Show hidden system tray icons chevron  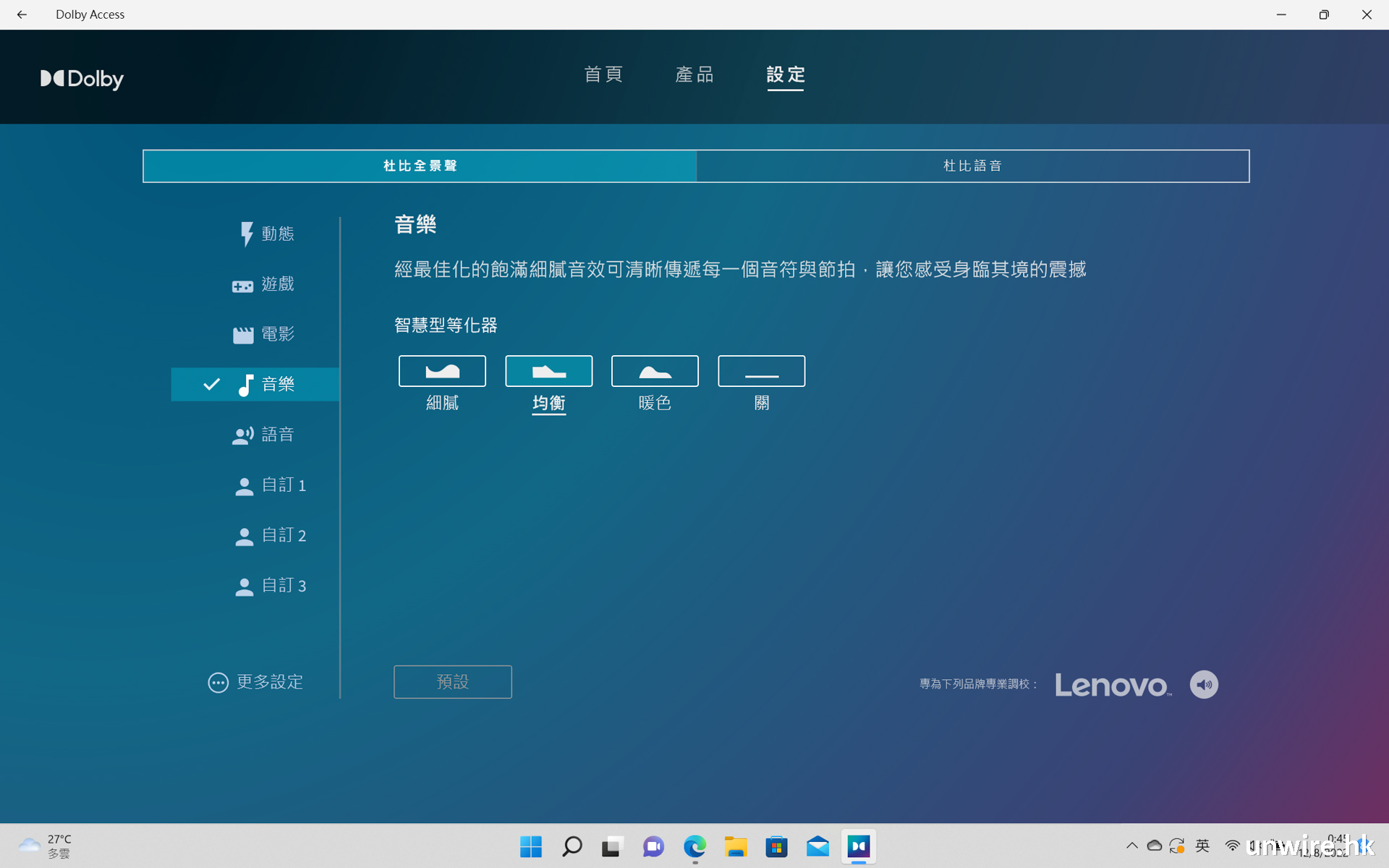1131,846
